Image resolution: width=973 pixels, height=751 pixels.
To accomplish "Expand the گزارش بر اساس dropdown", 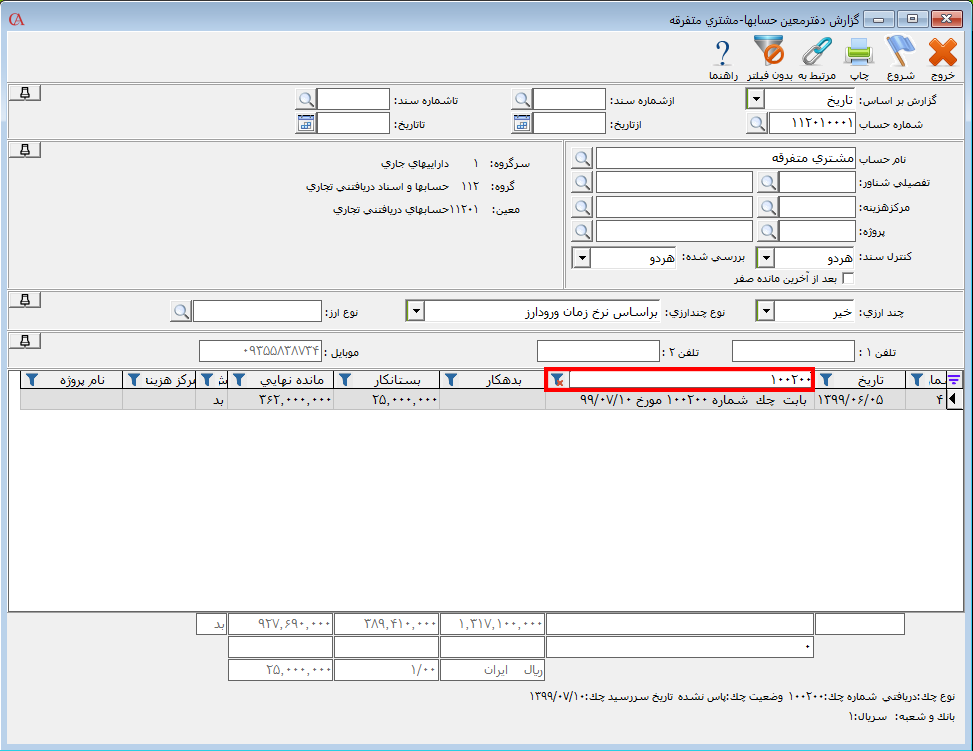I will tap(756, 99).
